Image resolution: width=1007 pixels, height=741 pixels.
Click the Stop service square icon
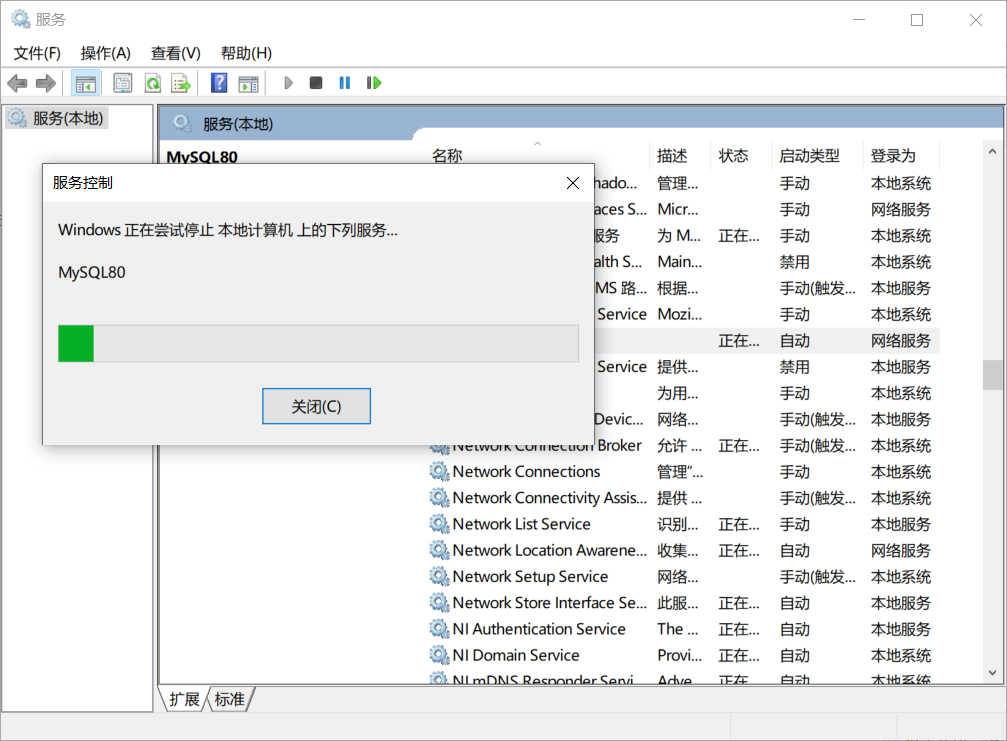[316, 83]
